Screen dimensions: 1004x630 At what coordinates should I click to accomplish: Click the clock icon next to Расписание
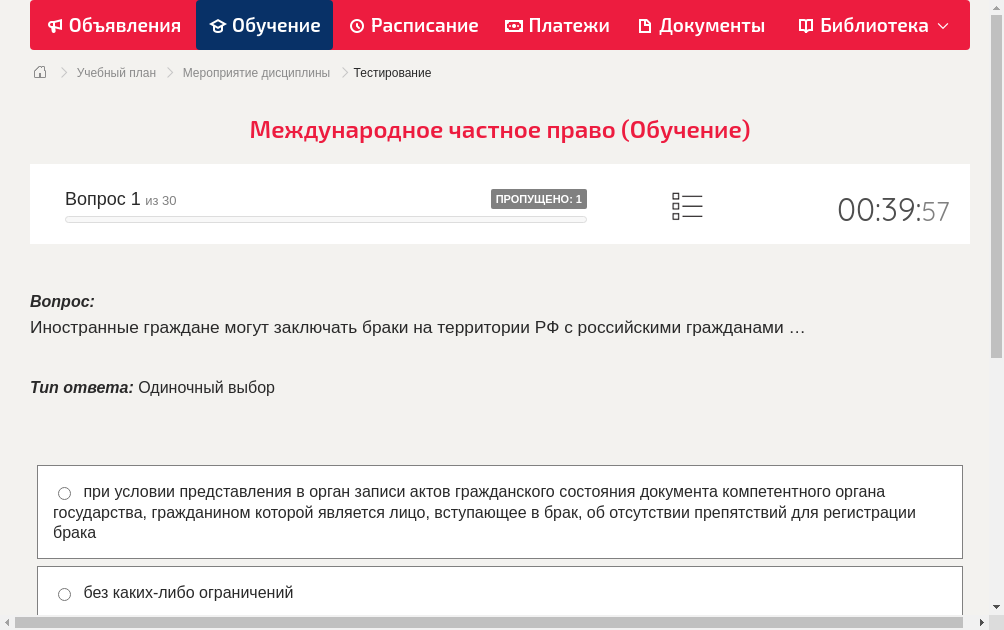pyautogui.click(x=357, y=25)
